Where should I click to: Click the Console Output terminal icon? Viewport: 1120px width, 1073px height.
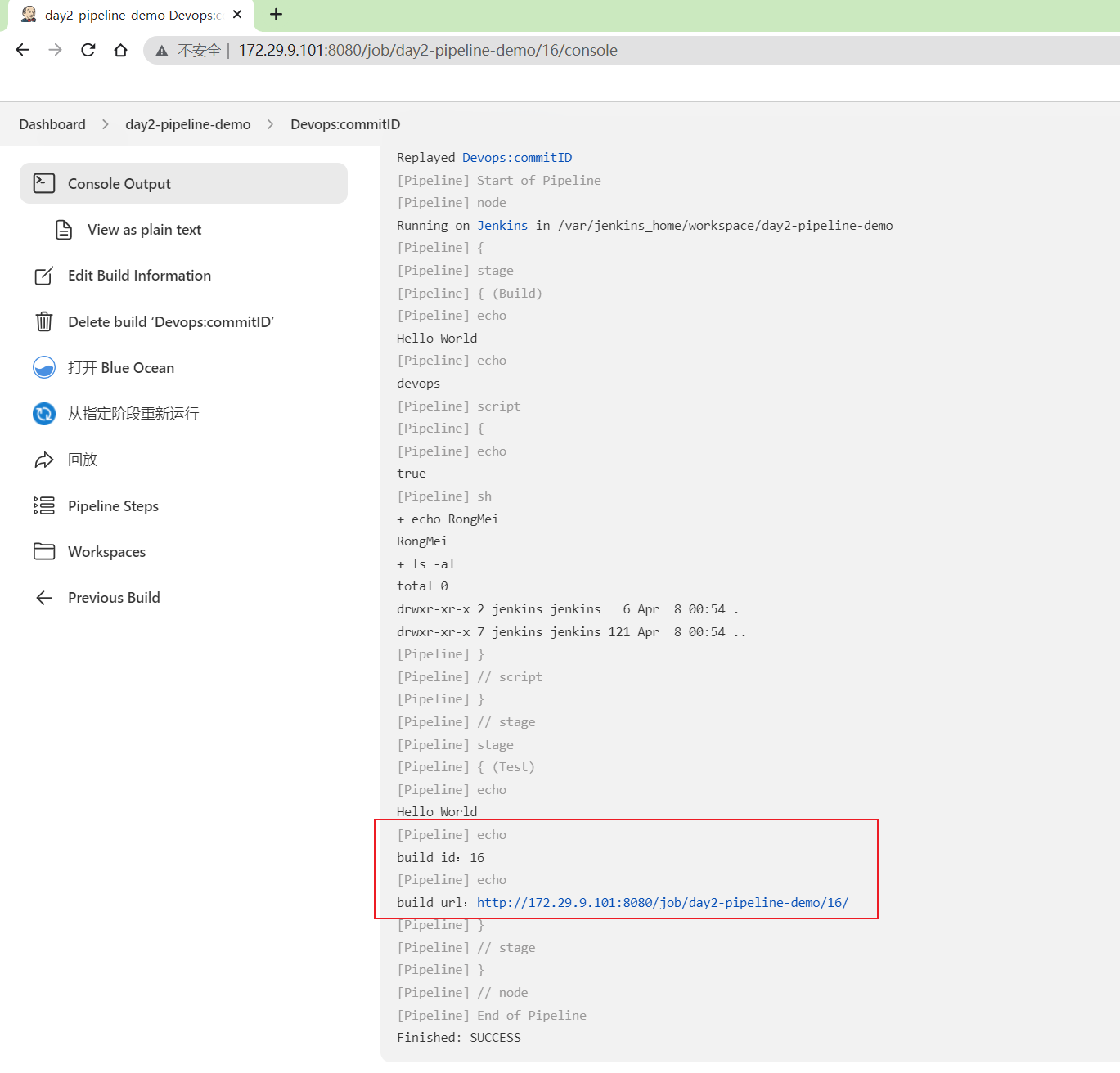[x=44, y=183]
